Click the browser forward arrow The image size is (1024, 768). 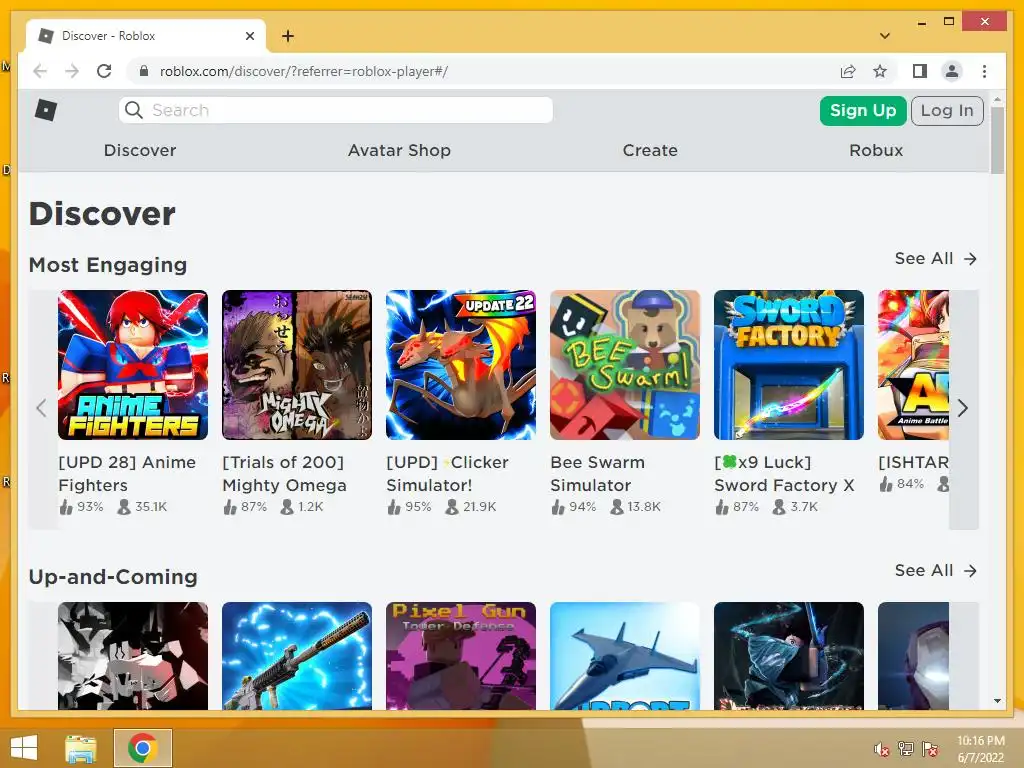click(72, 71)
